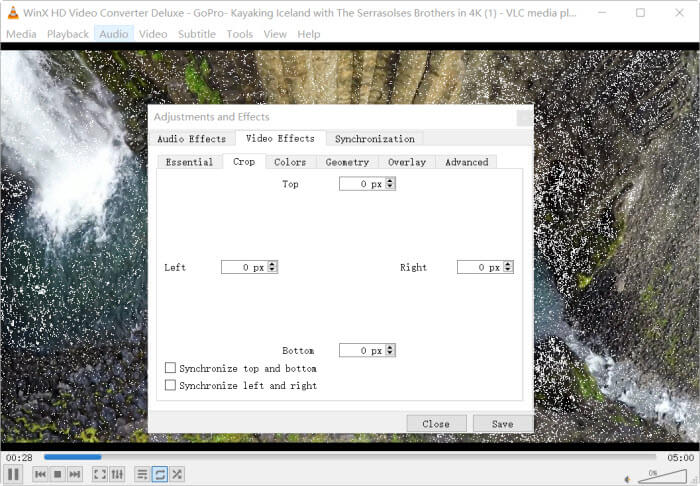The height and width of the screenshot is (486, 700).
Task: Click the Left crop spinner arrows
Action: [x=272, y=267]
